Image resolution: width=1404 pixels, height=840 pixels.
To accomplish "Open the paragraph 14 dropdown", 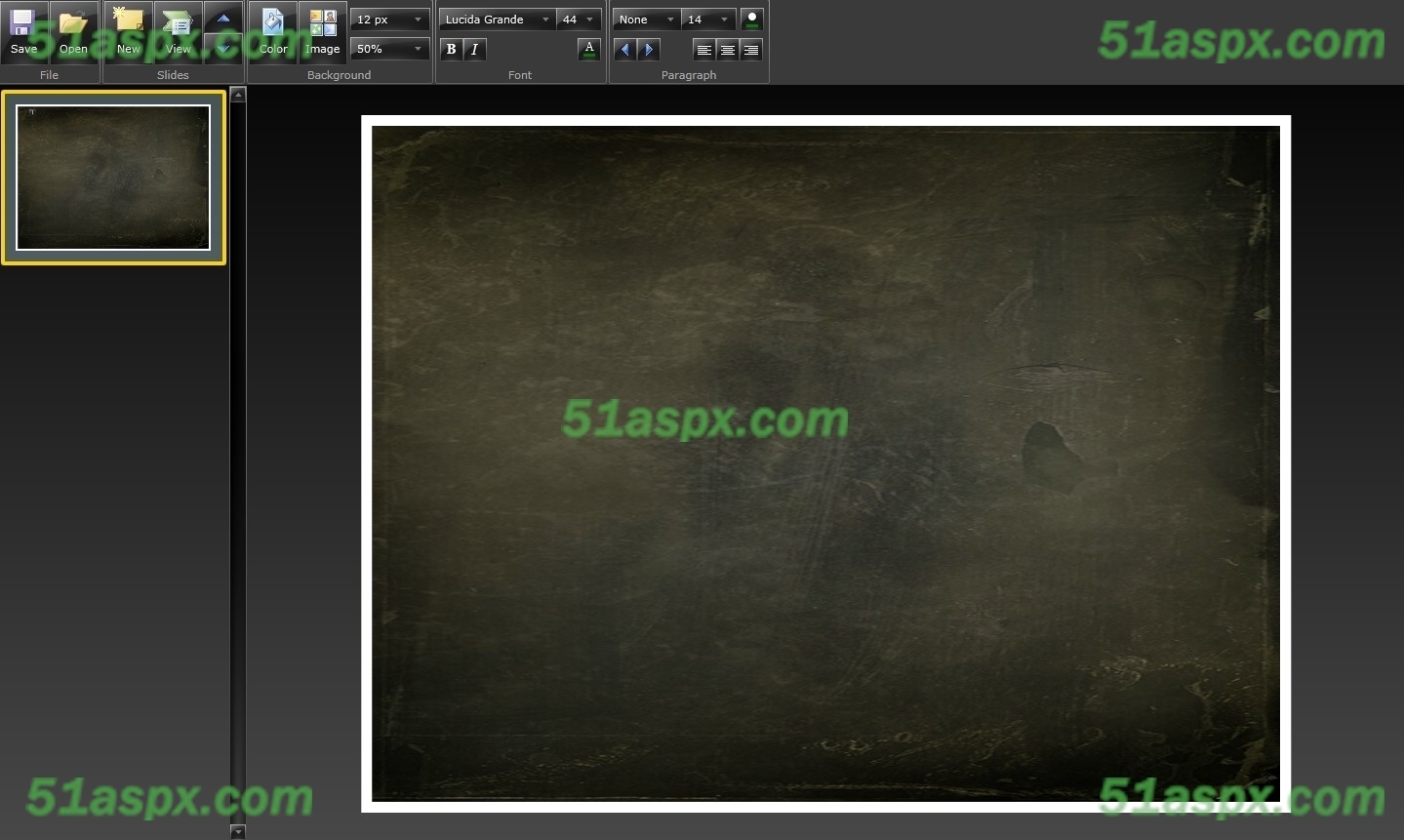I will coord(708,20).
